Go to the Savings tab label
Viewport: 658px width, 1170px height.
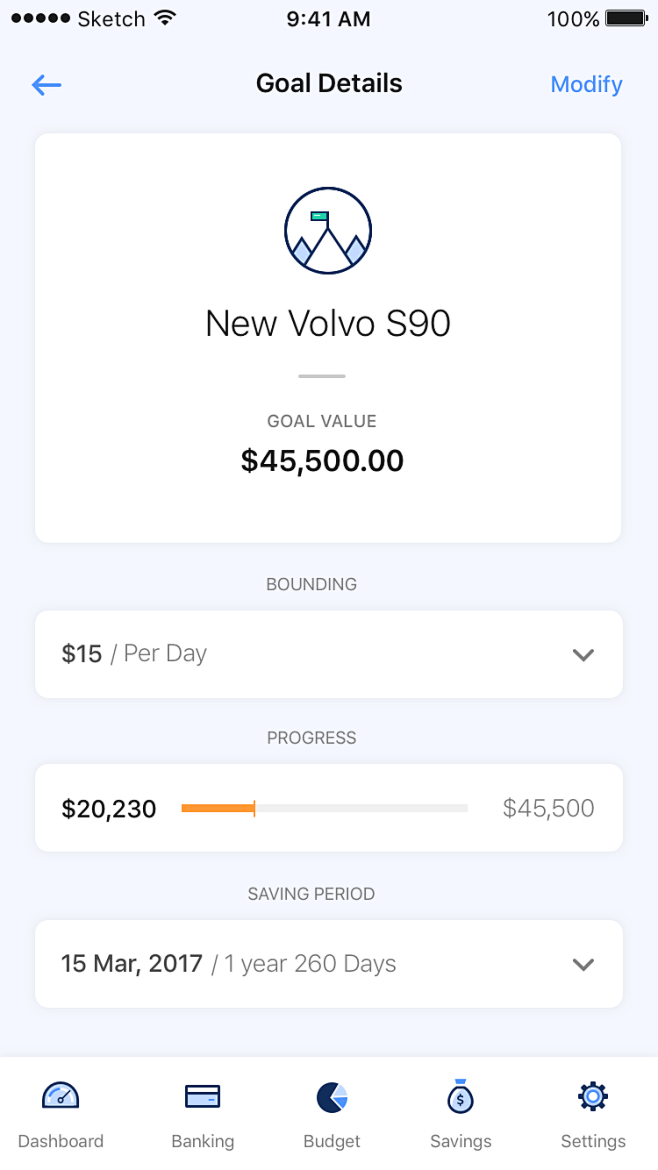coord(461,1141)
